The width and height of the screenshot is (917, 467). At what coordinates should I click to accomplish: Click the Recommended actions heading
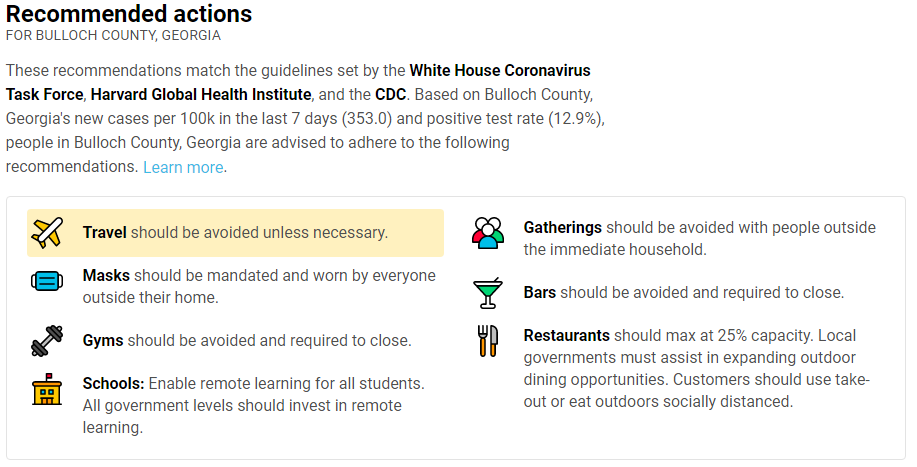(x=129, y=13)
